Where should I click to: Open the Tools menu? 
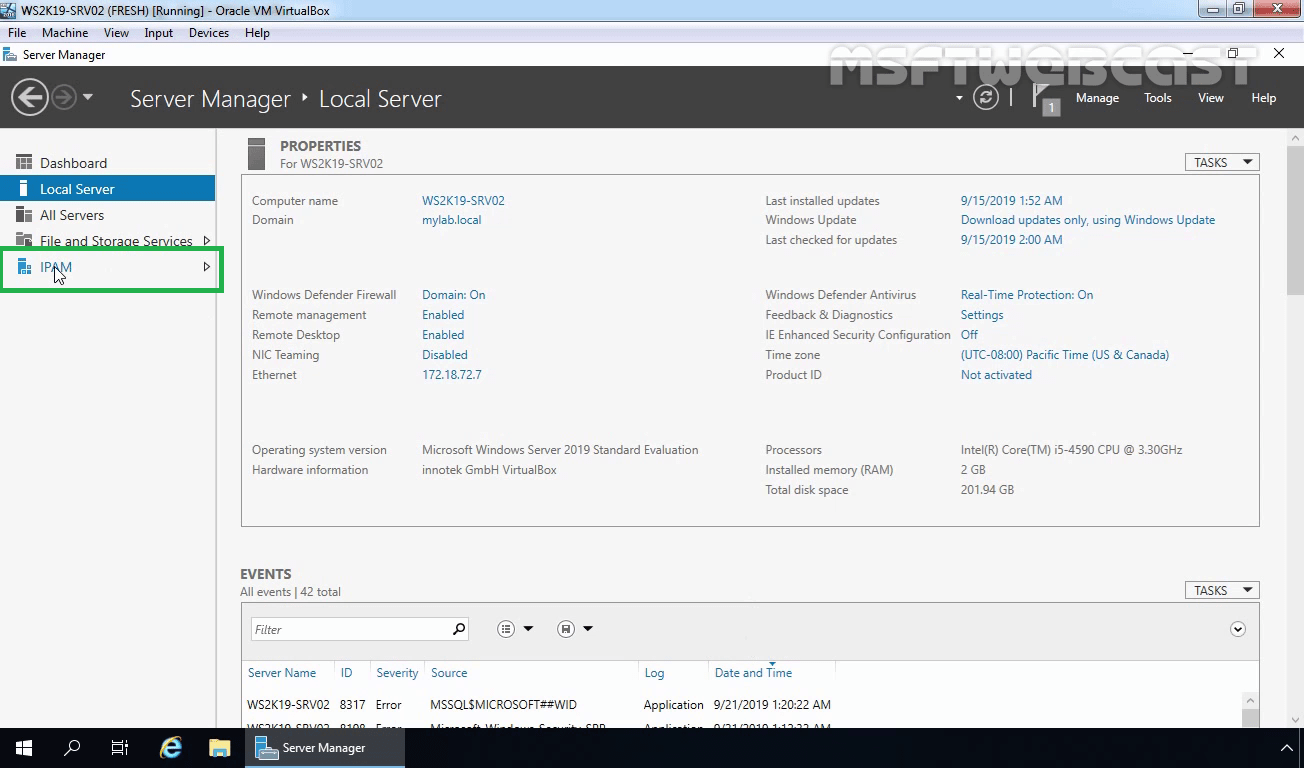(x=1158, y=98)
